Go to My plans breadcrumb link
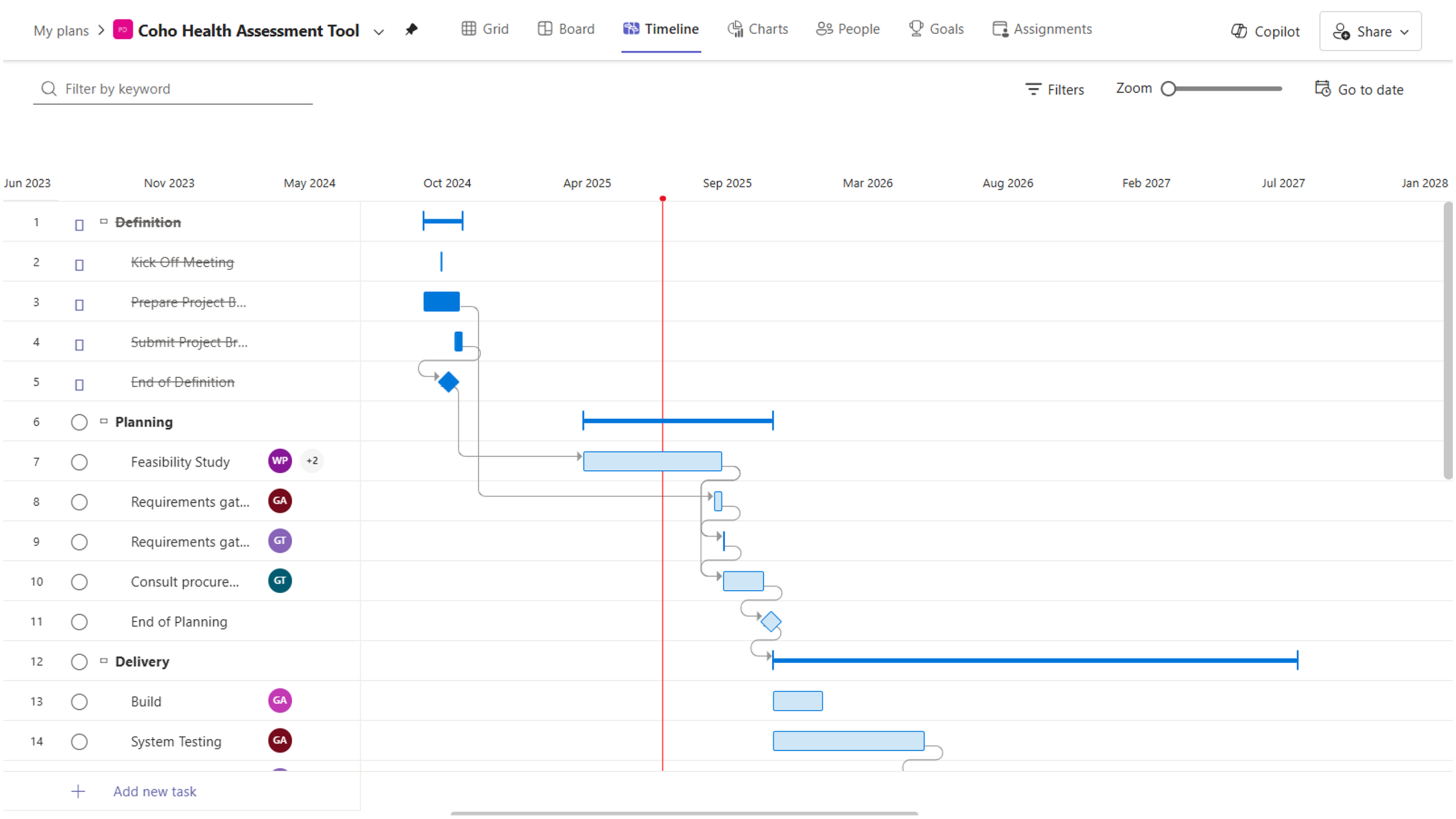This screenshot has height=819, width=1456. tap(61, 30)
